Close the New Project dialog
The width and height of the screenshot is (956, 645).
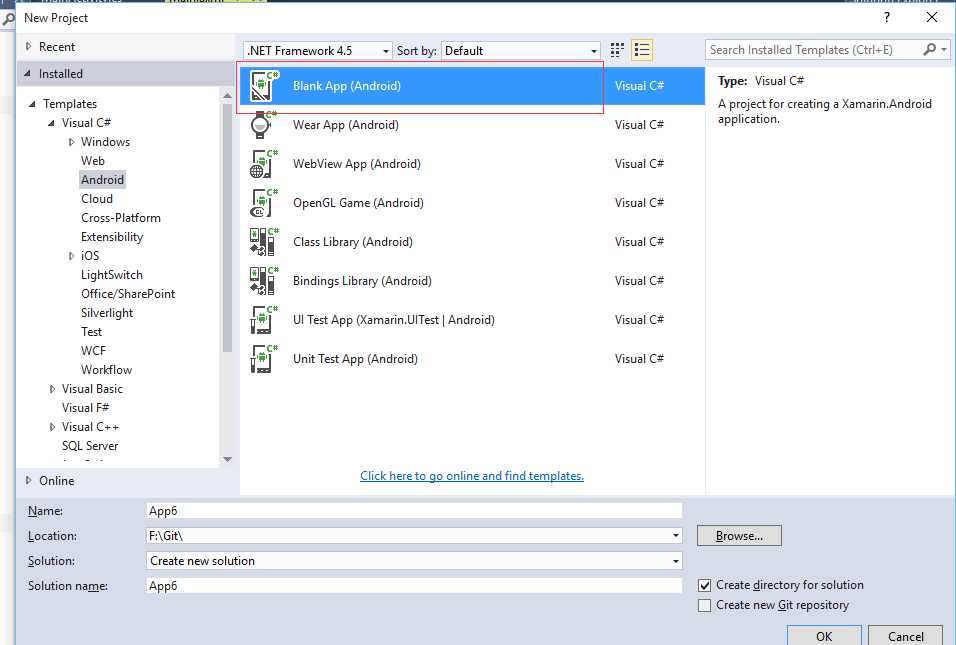click(932, 17)
